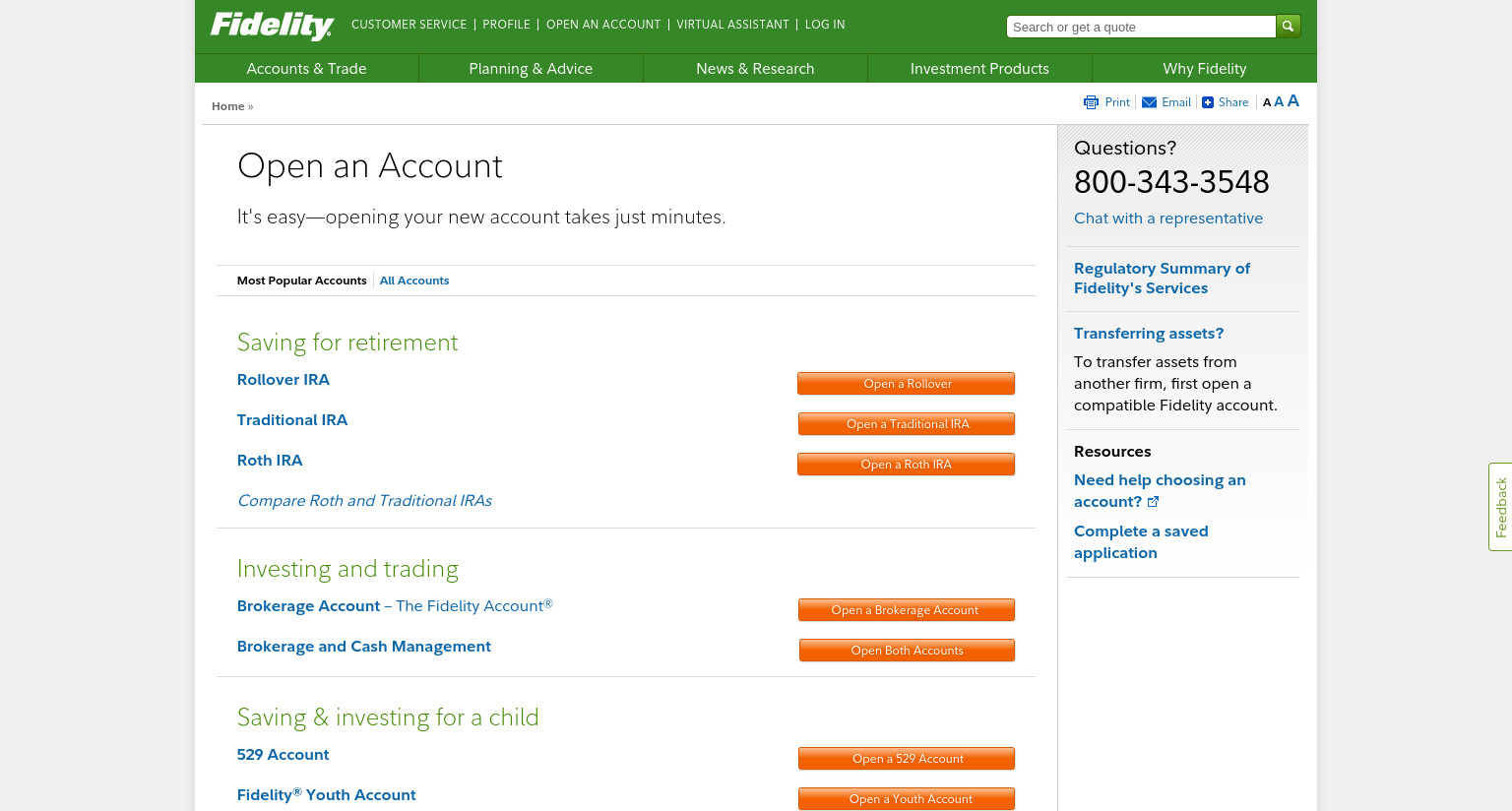Go to Profile in the header
Image resolution: width=1512 pixels, height=811 pixels.
pyautogui.click(x=506, y=25)
